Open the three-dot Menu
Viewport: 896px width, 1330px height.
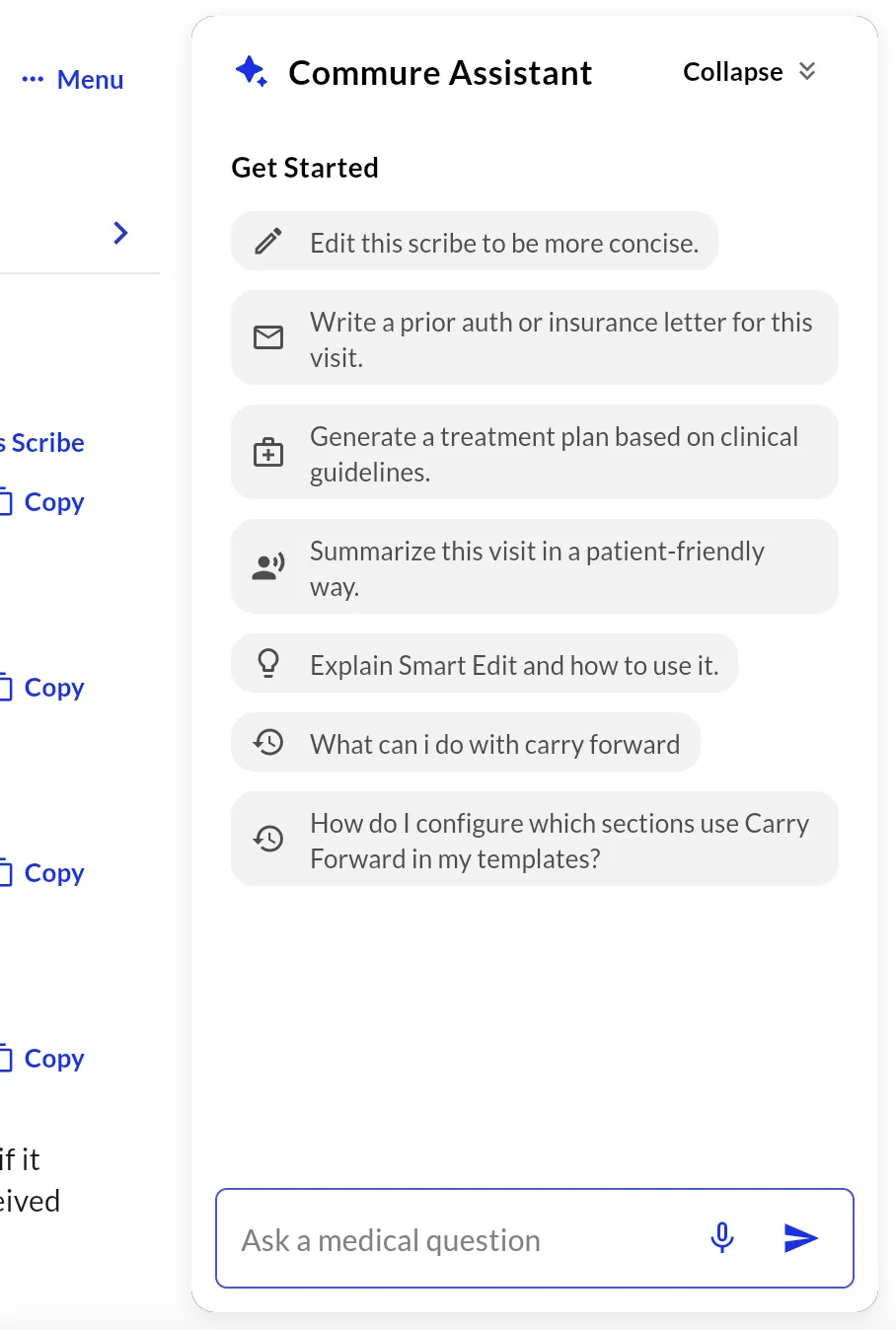click(x=73, y=80)
